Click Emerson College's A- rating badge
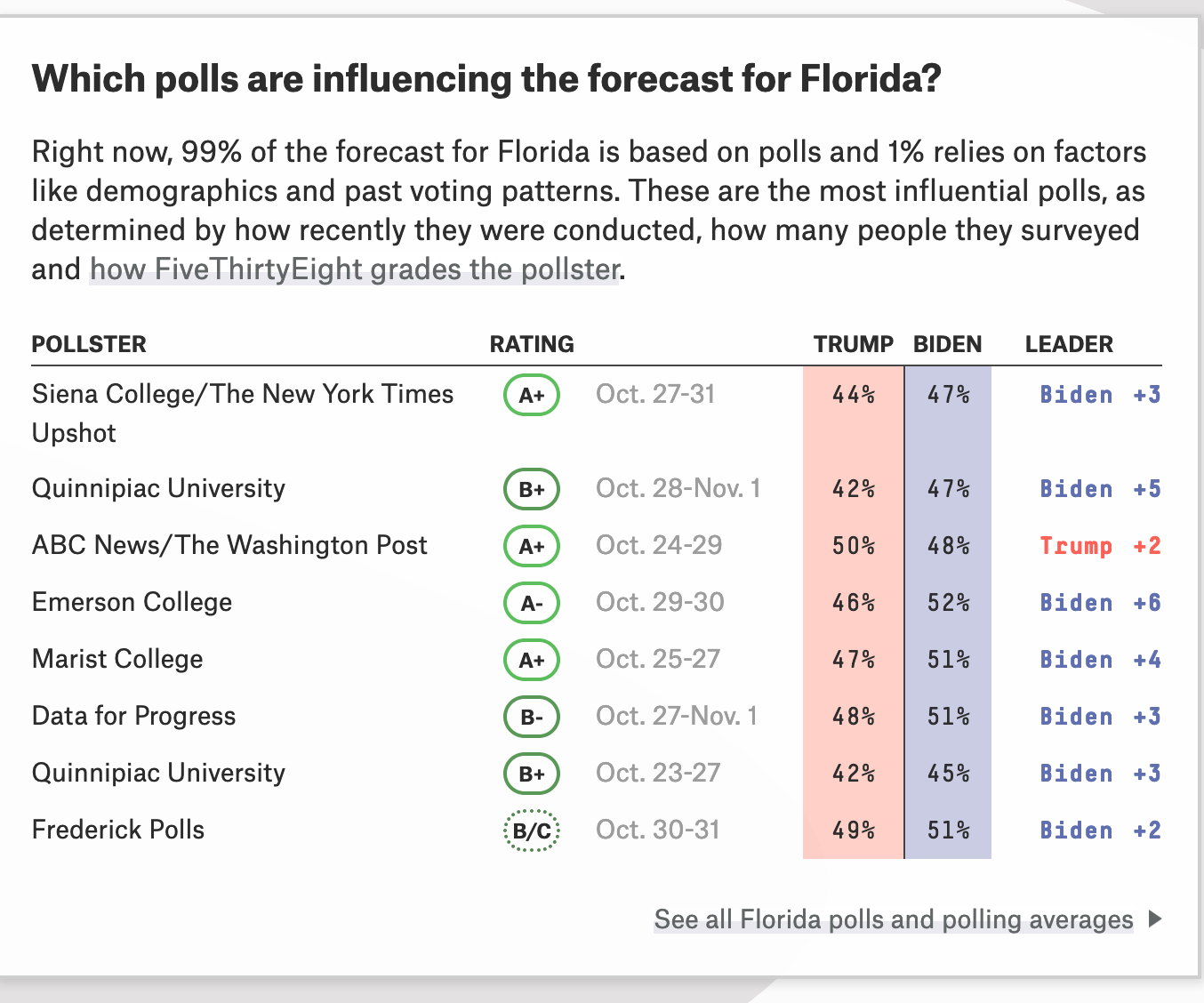 (x=532, y=603)
